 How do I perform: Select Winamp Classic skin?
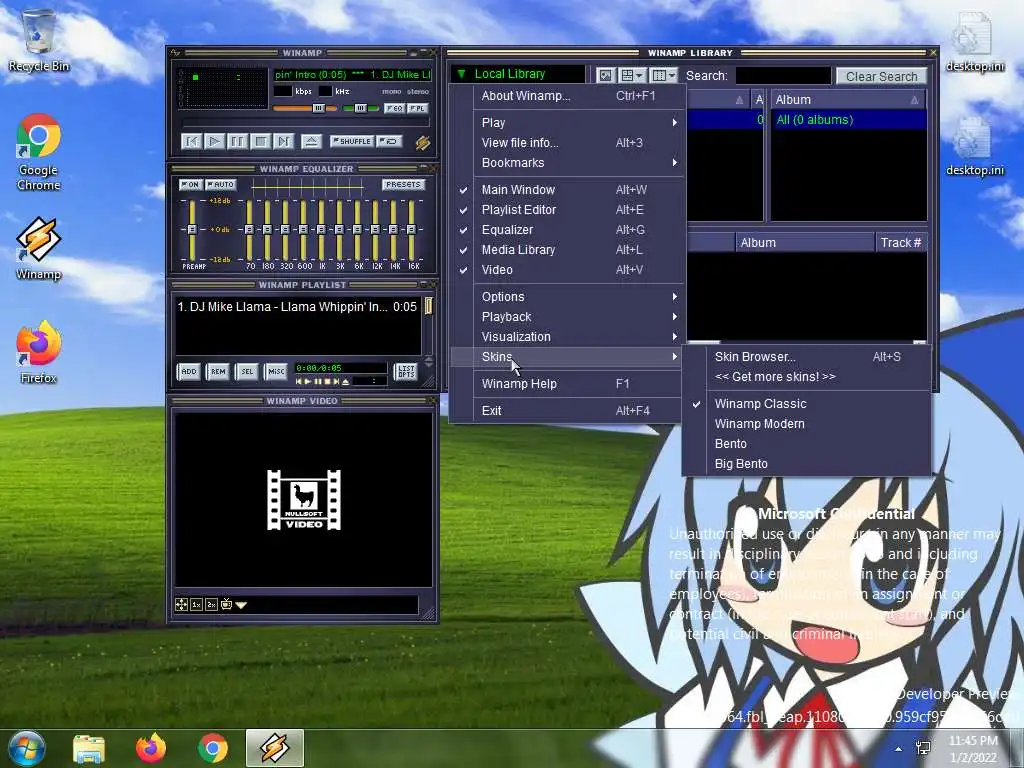point(807,404)
